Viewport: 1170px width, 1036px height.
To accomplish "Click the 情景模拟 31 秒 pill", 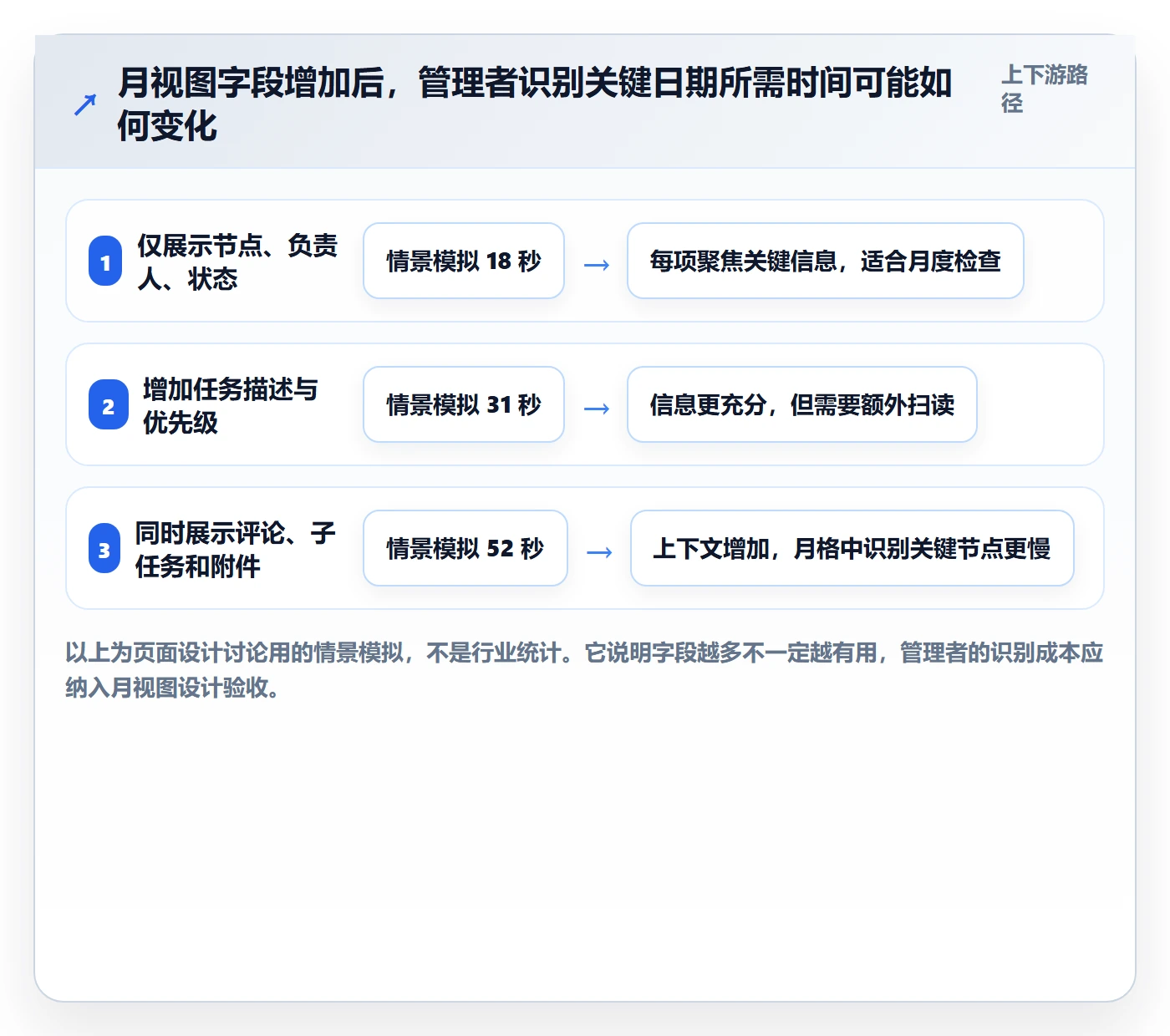I will pyautogui.click(x=464, y=404).
